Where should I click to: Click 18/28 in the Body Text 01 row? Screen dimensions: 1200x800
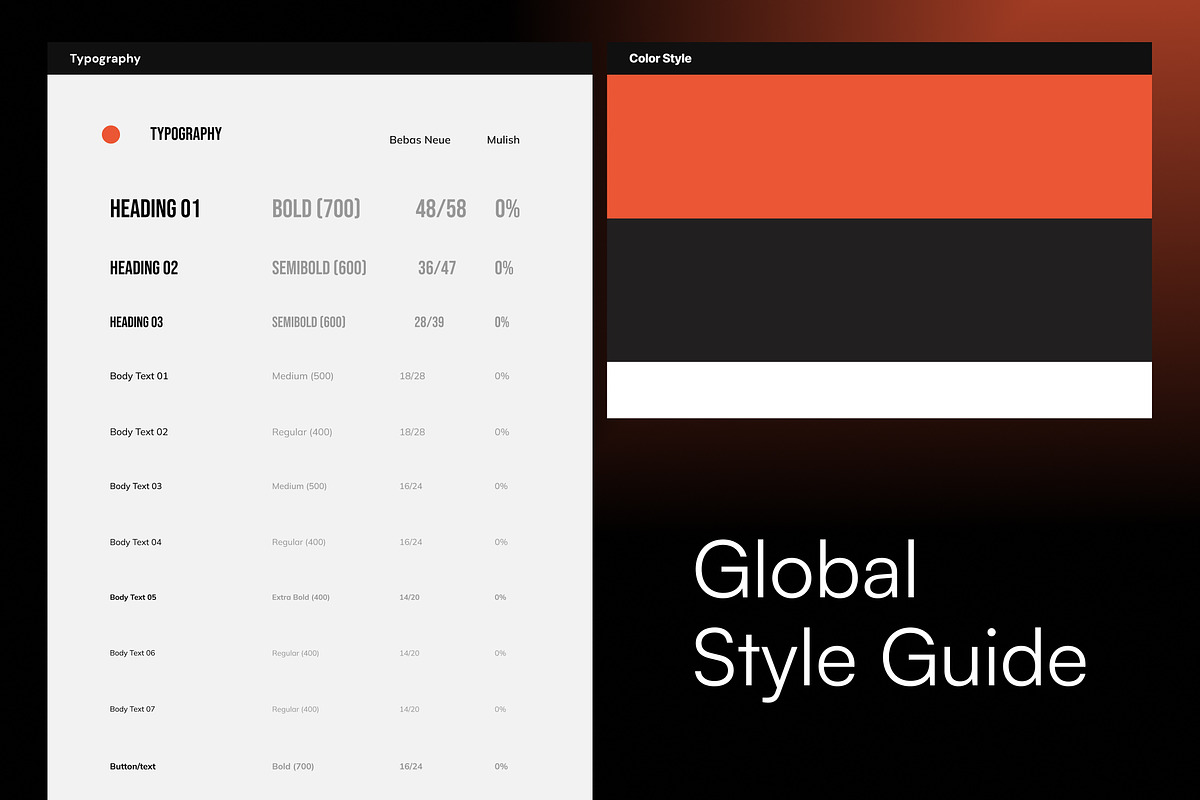[x=412, y=376]
